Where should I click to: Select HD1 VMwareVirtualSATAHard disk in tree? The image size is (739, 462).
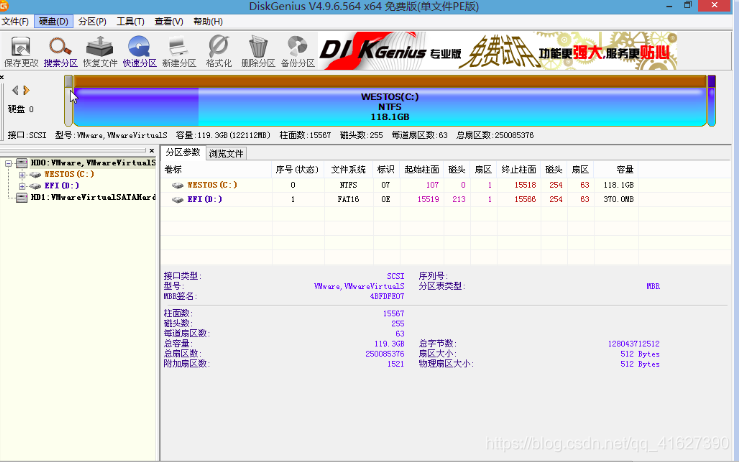(93, 197)
